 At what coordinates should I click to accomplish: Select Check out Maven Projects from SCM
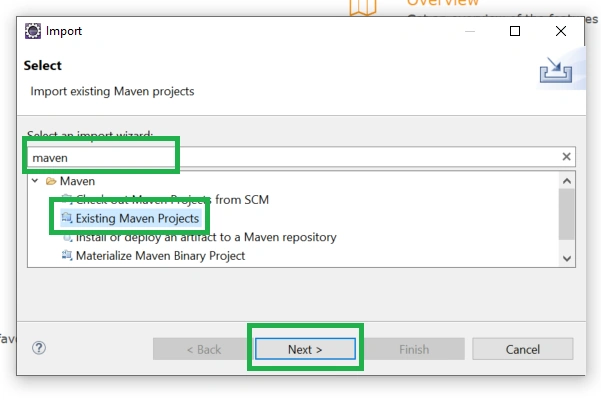pyautogui.click(x=172, y=200)
